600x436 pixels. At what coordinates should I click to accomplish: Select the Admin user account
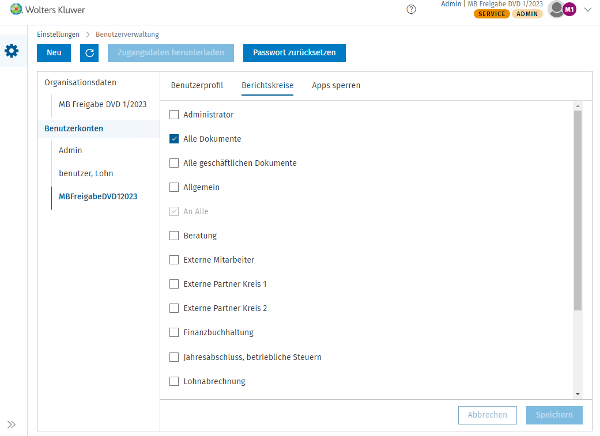(70, 150)
